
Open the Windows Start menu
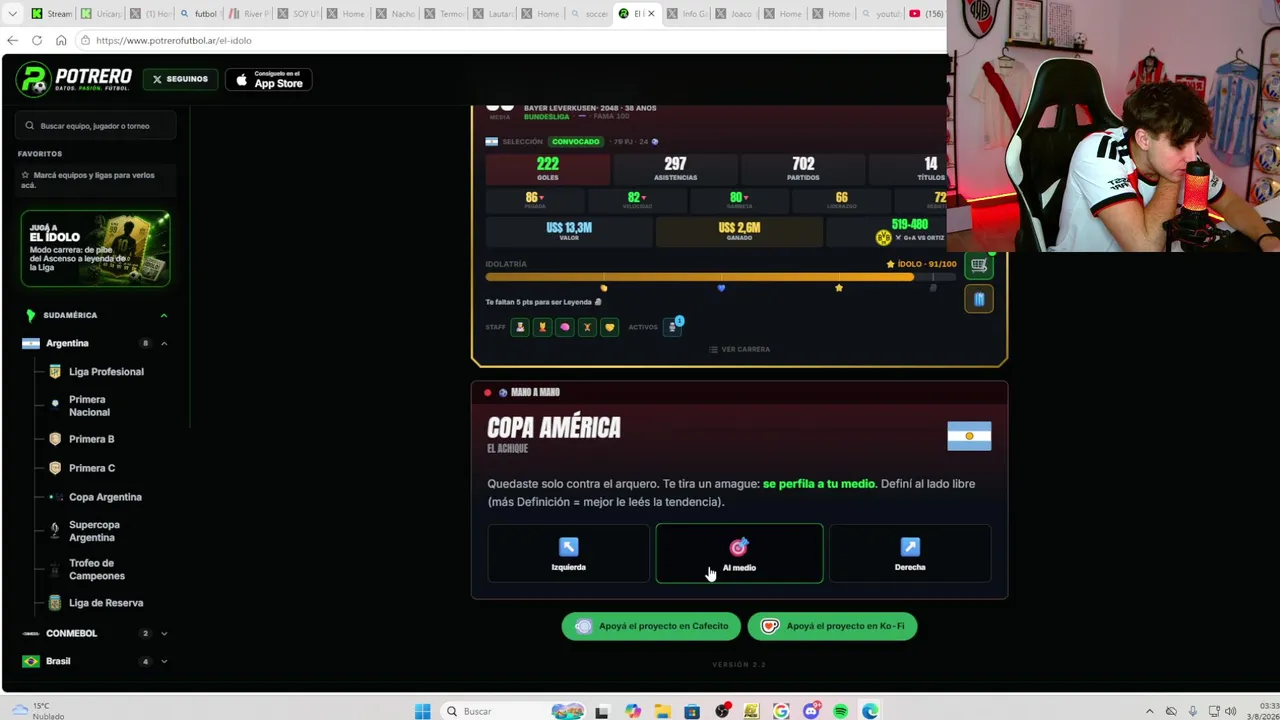[x=422, y=711]
